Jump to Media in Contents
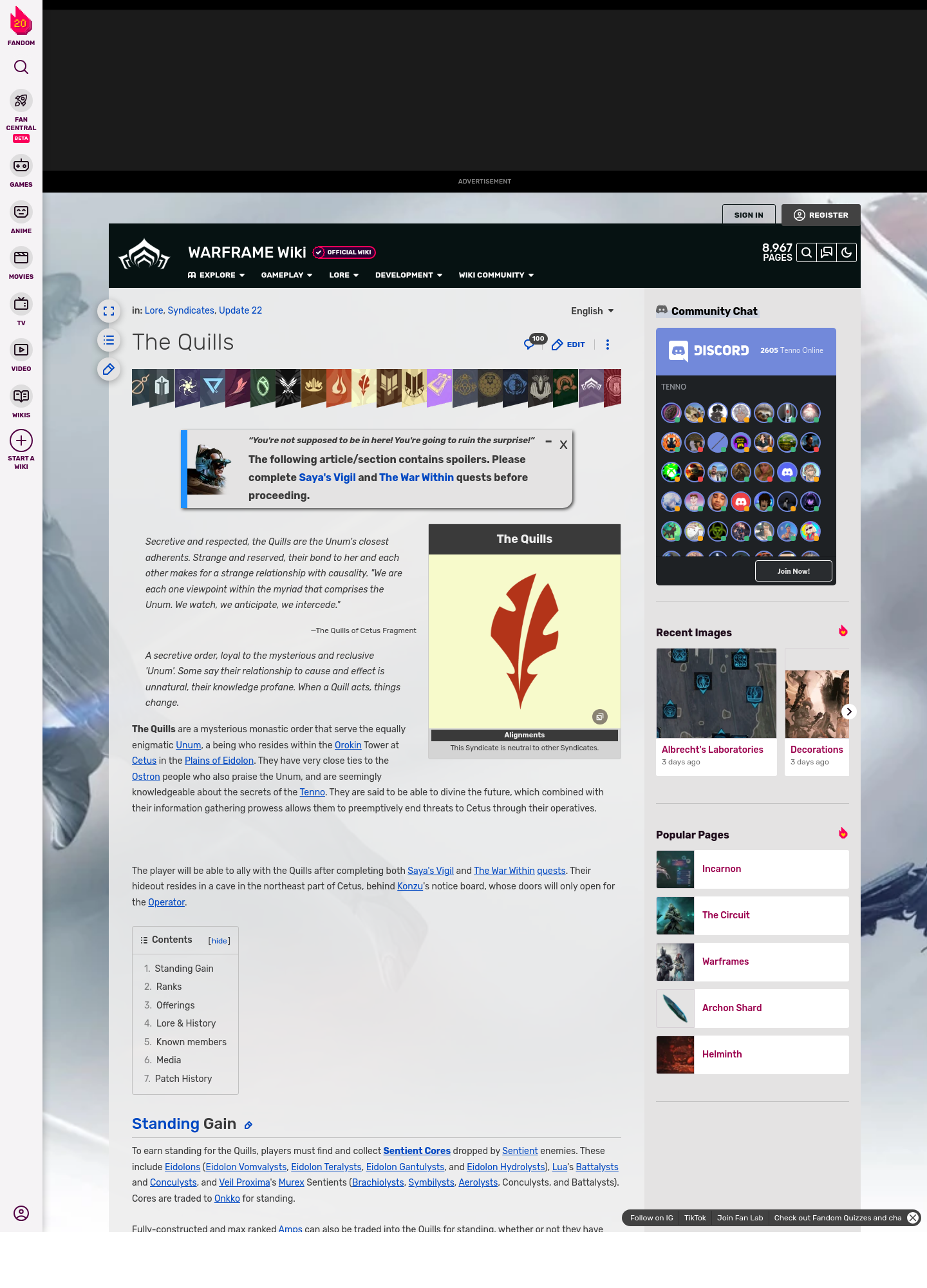This screenshot has height=1288, width=927. point(169,1060)
